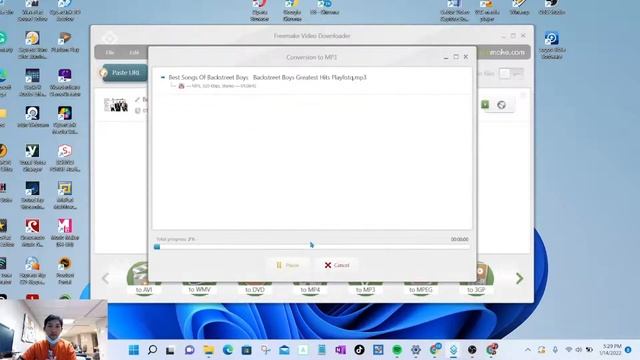
Task: Click the globe browser icon on video row
Action: (x=501, y=105)
